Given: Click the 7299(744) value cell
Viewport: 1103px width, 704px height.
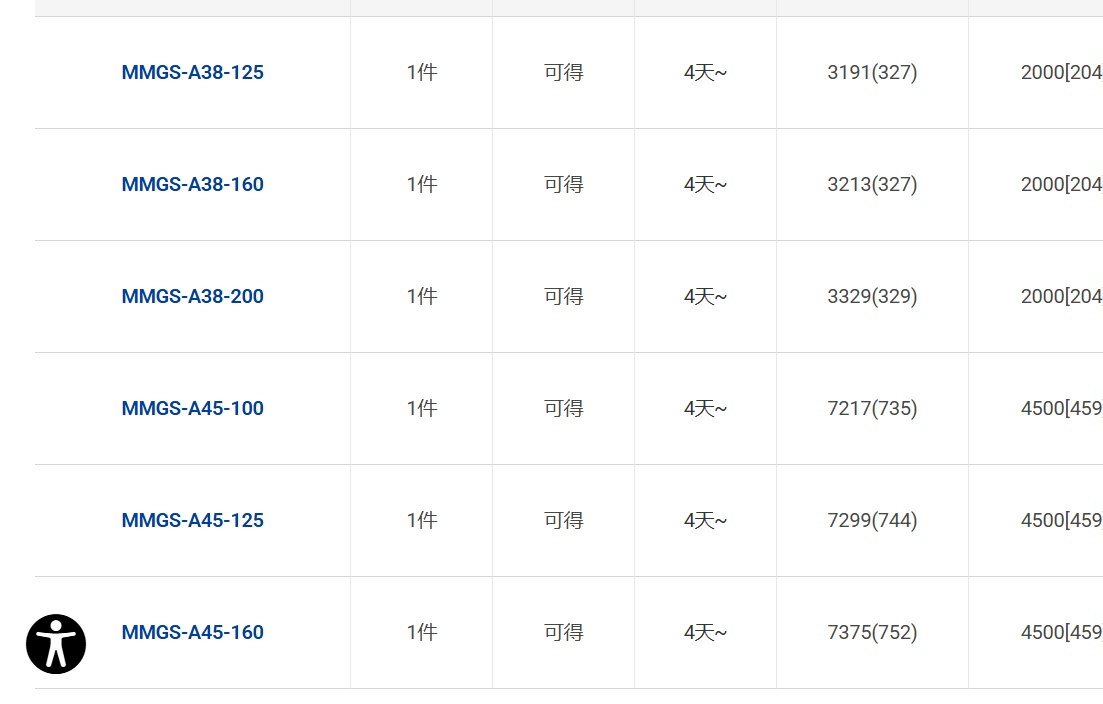Looking at the screenshot, I should tap(872, 520).
